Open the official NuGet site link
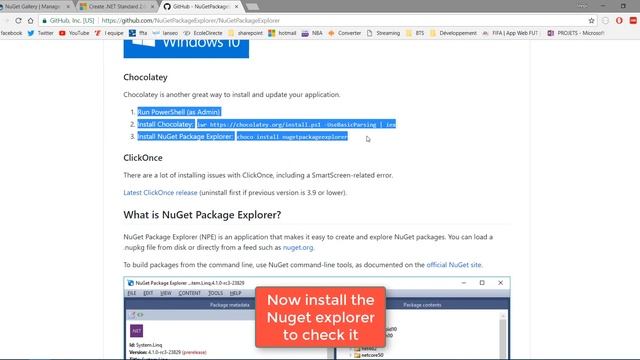The height and width of the screenshot is (360, 640). (x=454, y=265)
